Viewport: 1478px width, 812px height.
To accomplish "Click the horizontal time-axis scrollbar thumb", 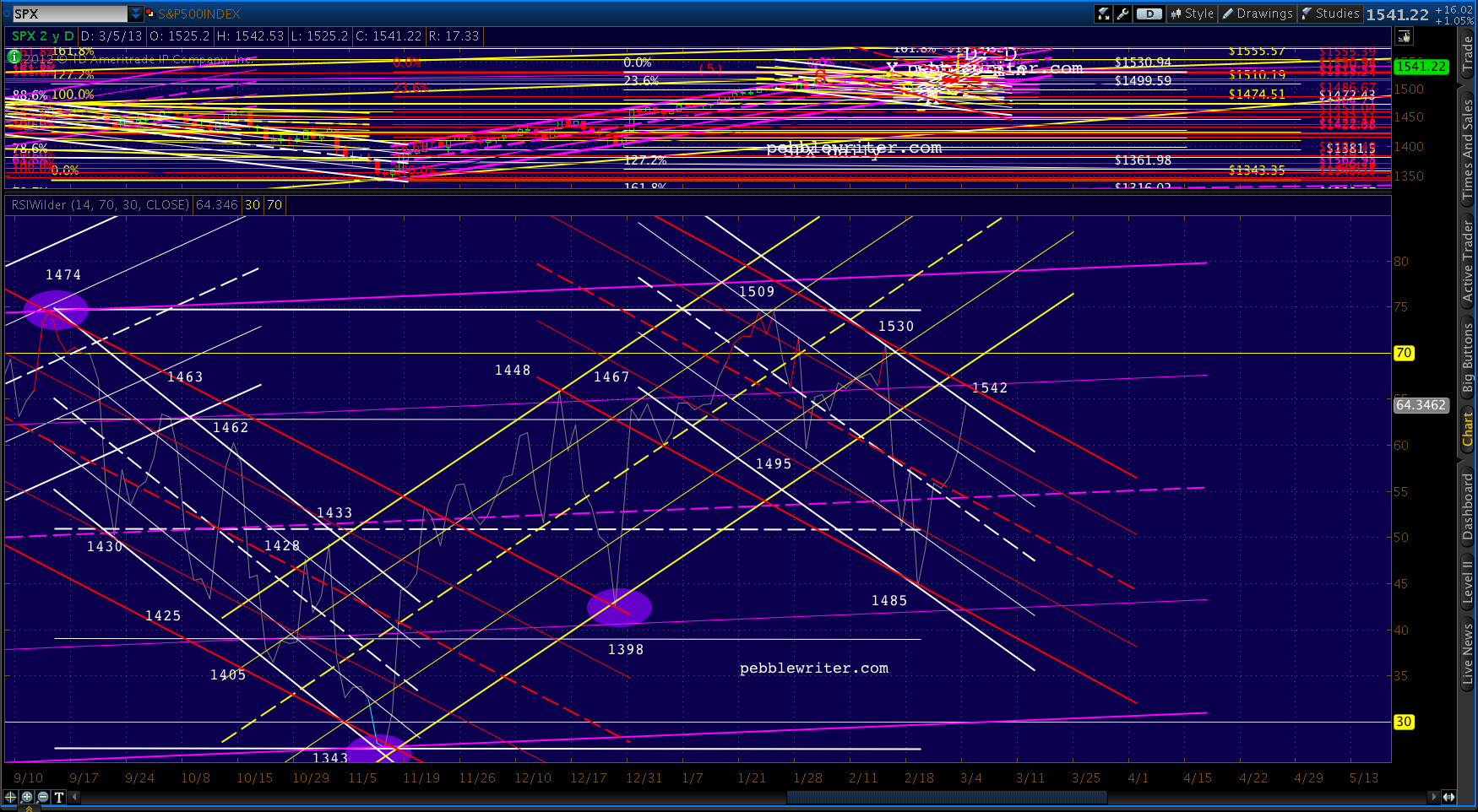I will pos(946,797).
